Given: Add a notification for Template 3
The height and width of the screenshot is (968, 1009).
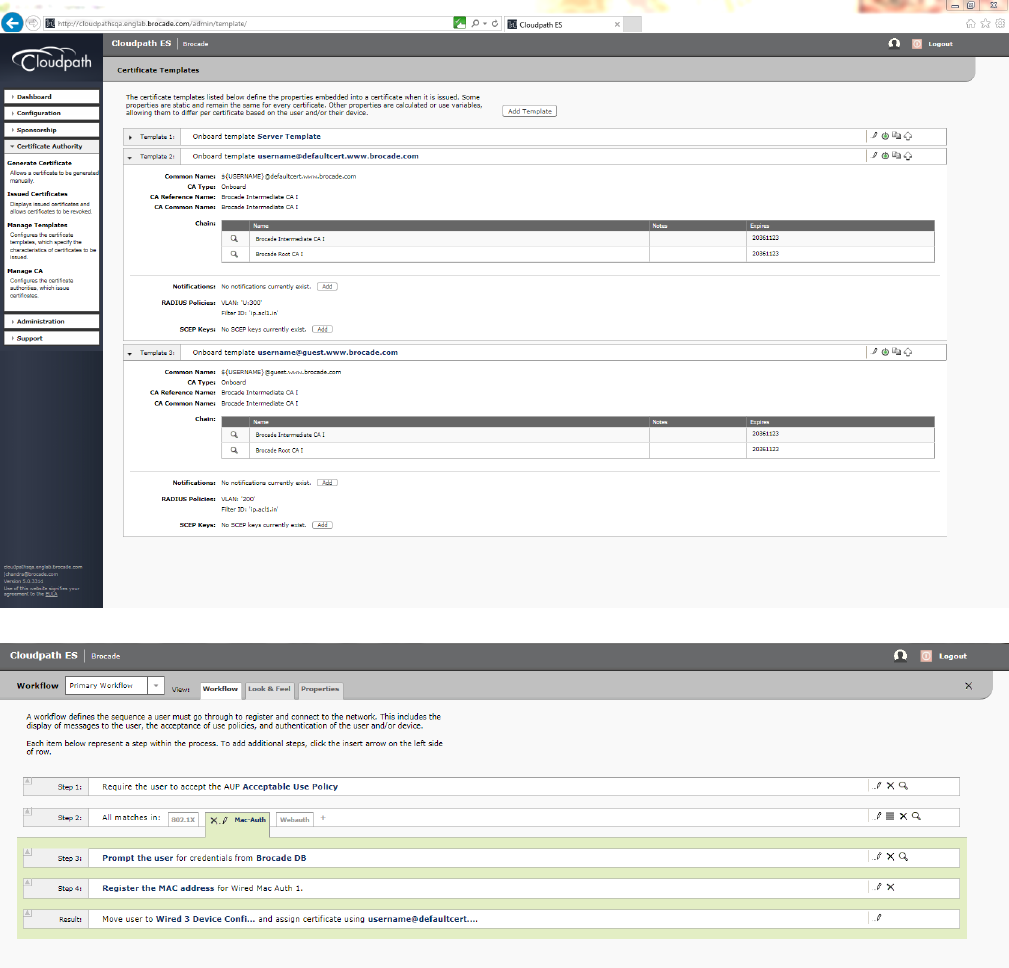Looking at the screenshot, I should [327, 483].
